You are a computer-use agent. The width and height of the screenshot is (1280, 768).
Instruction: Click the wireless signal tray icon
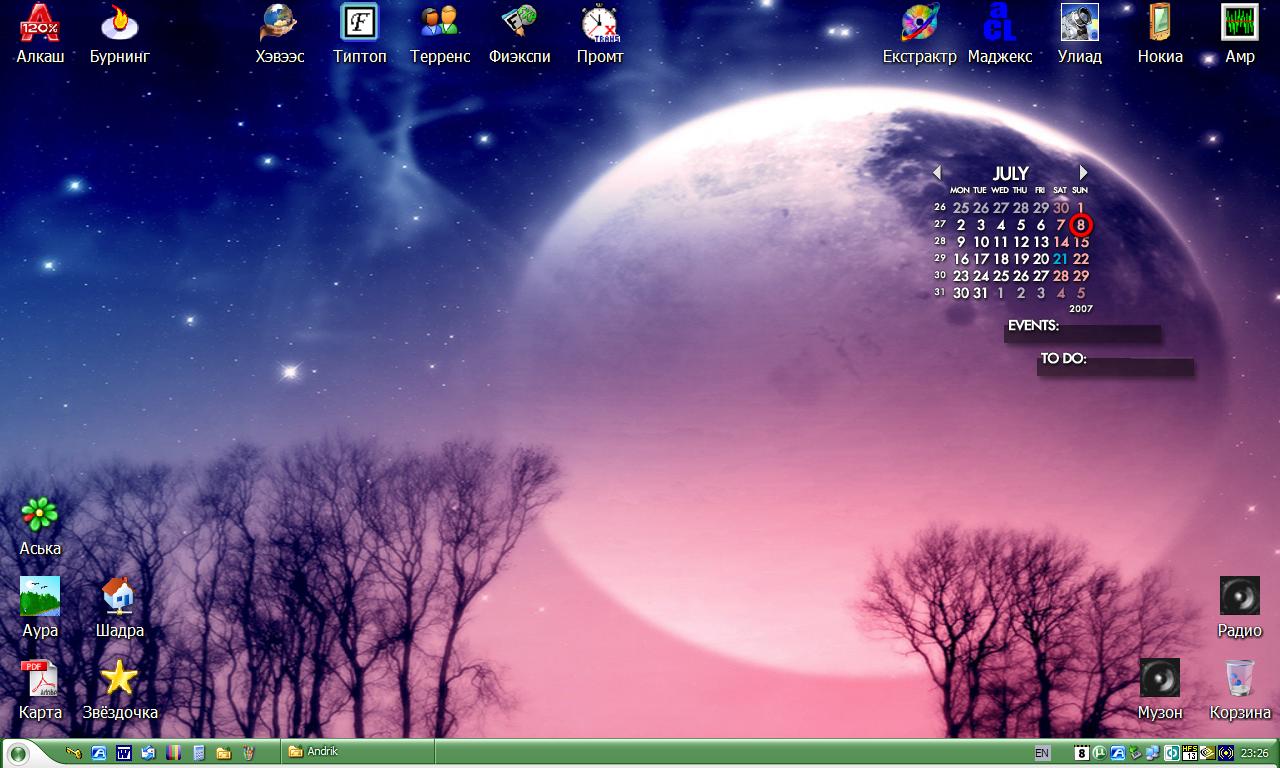tap(1225, 753)
